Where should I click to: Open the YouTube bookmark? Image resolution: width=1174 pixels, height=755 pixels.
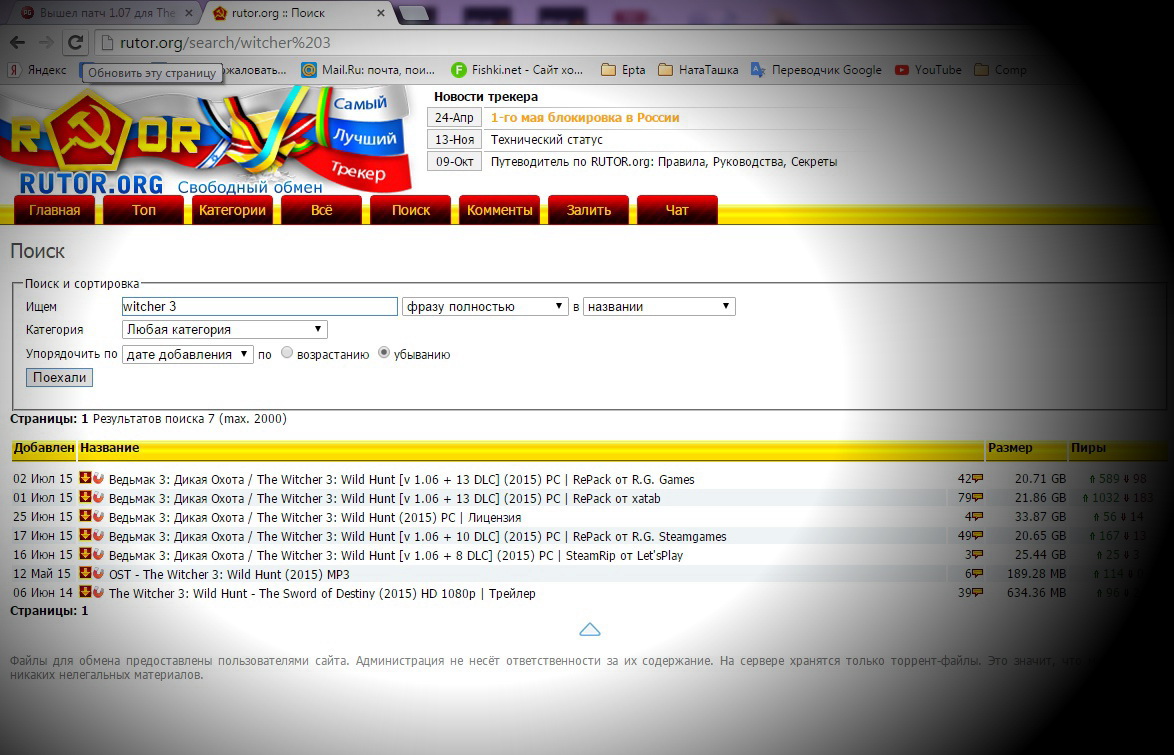[928, 70]
